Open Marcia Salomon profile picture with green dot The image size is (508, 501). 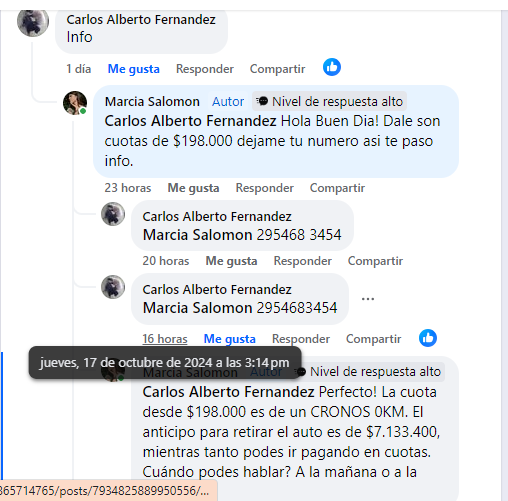[x=75, y=103]
